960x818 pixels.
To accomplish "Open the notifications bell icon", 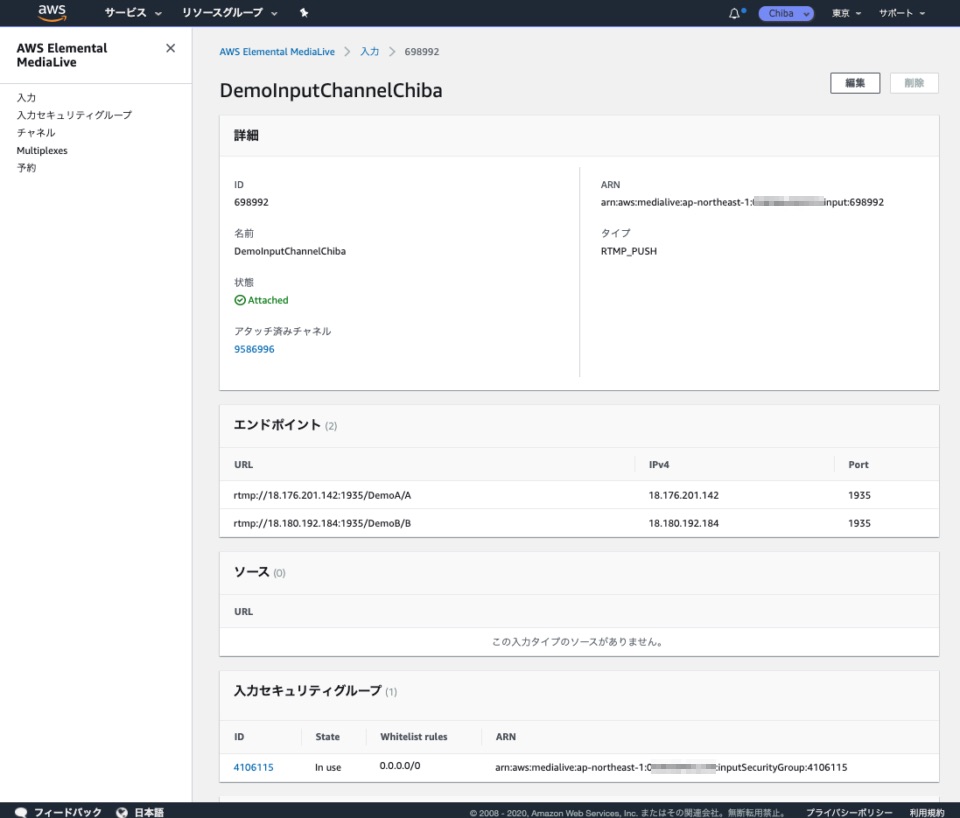I will [734, 13].
